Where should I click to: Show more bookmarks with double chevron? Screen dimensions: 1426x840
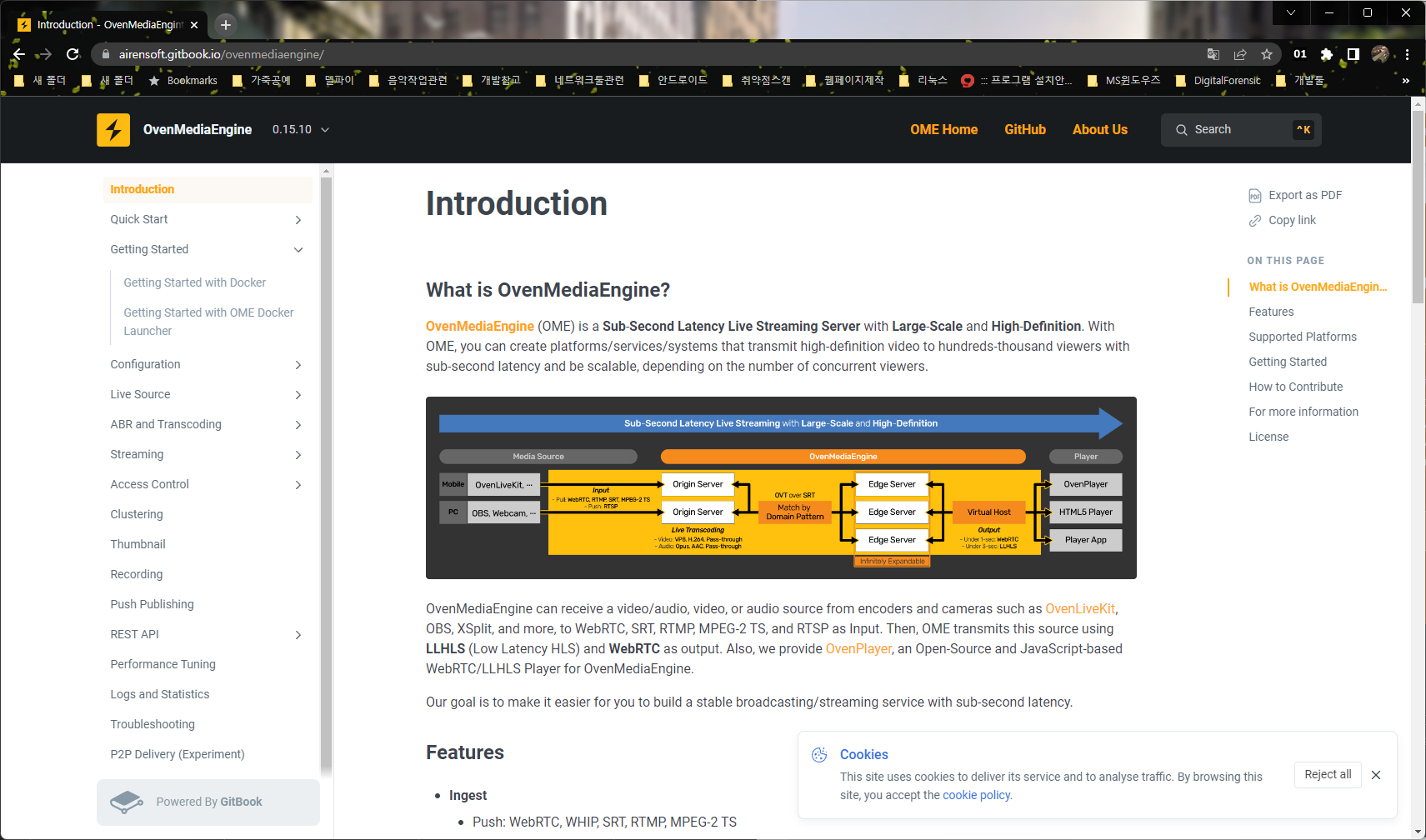(1406, 81)
